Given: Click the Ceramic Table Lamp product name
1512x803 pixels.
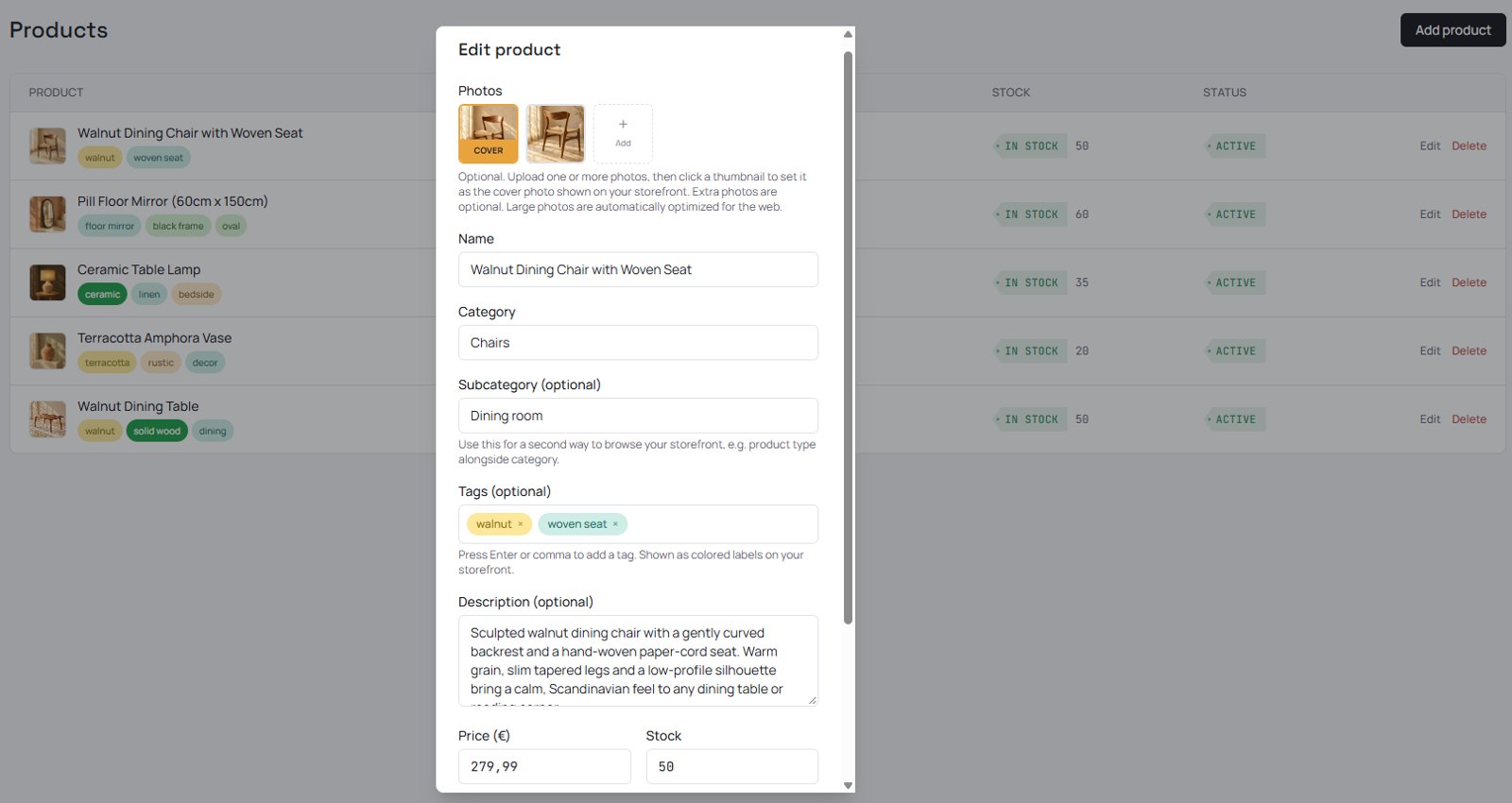Looking at the screenshot, I should pos(139,269).
